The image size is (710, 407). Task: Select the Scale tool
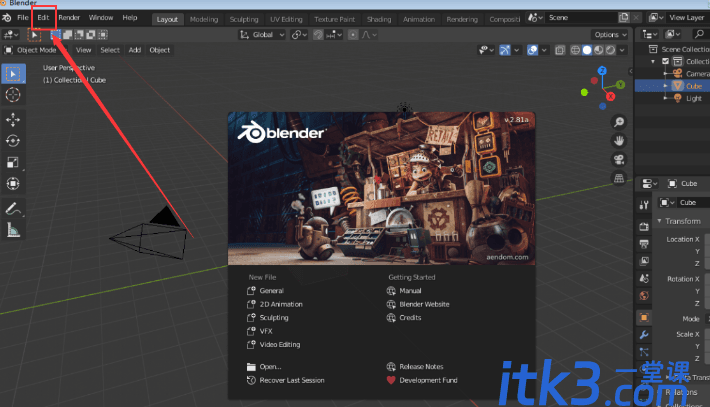(x=13, y=162)
